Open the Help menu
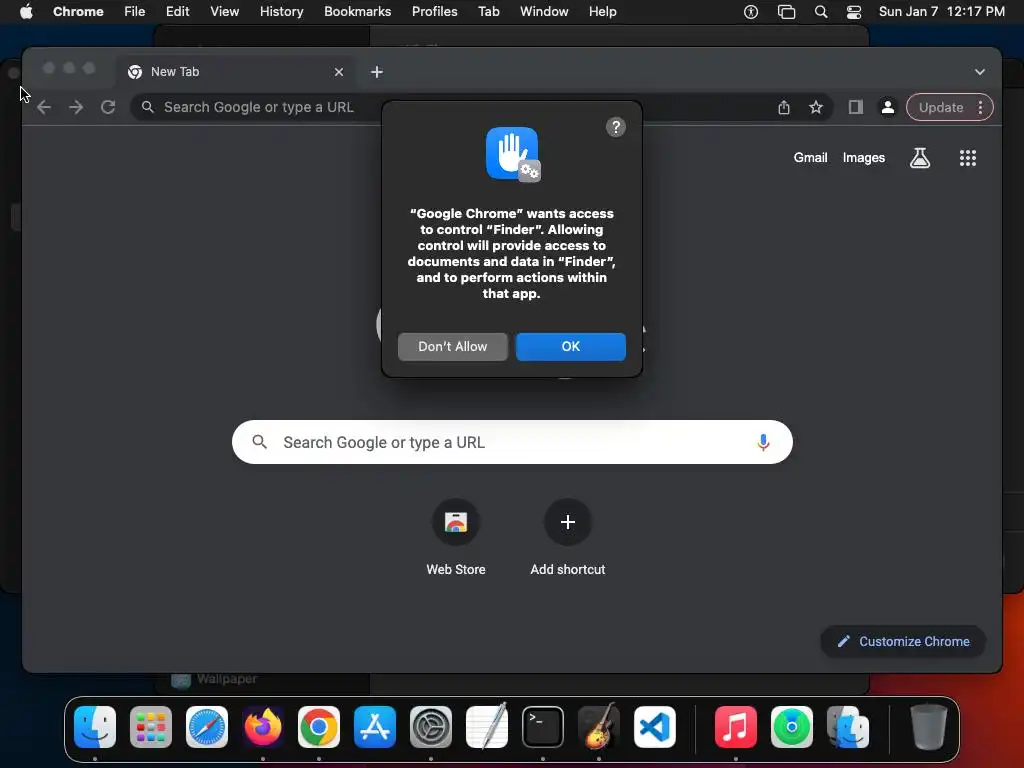 pos(602,11)
